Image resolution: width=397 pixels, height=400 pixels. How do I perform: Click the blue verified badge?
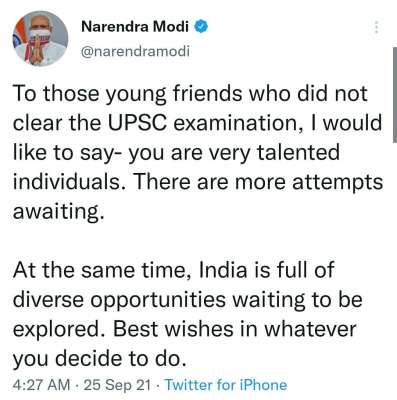point(202,26)
